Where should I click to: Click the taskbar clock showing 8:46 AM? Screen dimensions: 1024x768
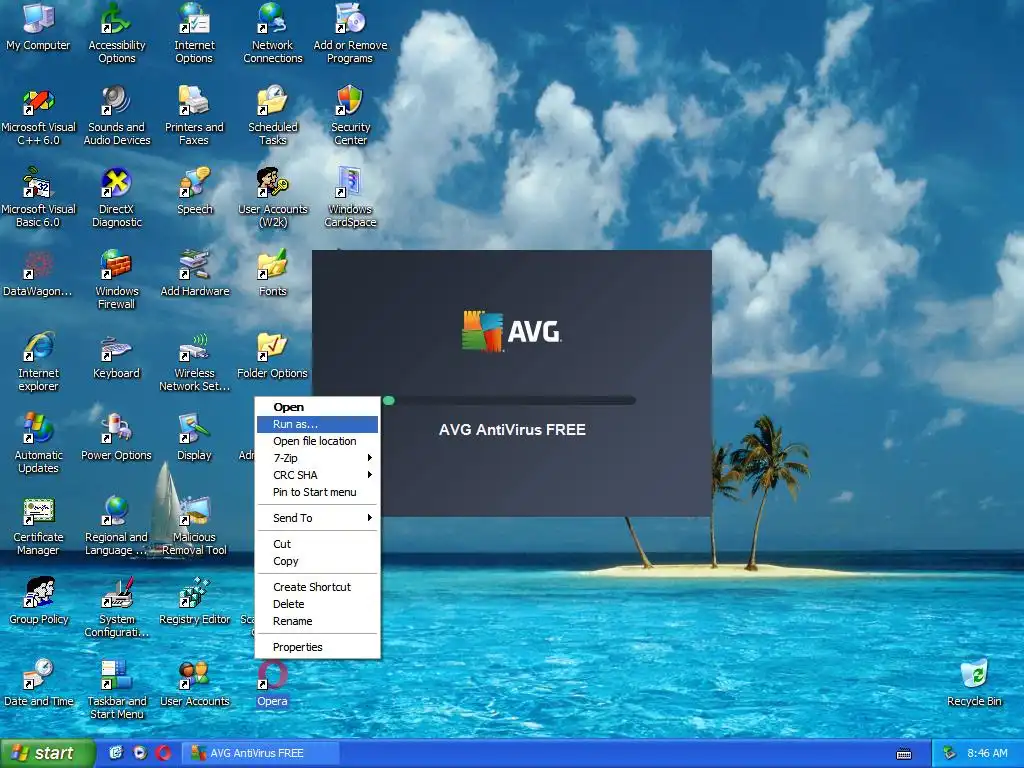(987, 754)
